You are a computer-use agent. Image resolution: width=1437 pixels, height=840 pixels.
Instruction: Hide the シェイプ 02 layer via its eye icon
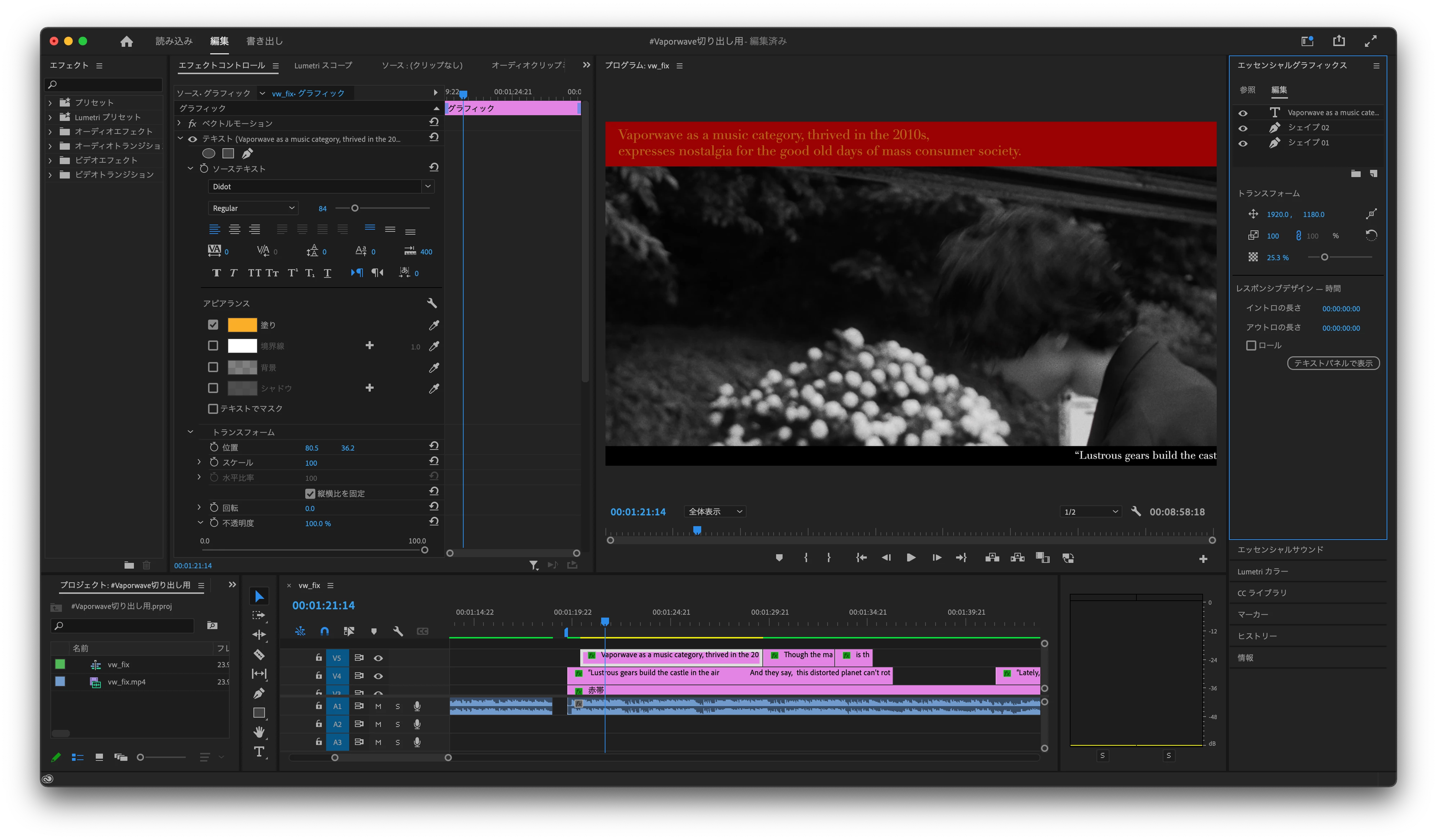1243,128
